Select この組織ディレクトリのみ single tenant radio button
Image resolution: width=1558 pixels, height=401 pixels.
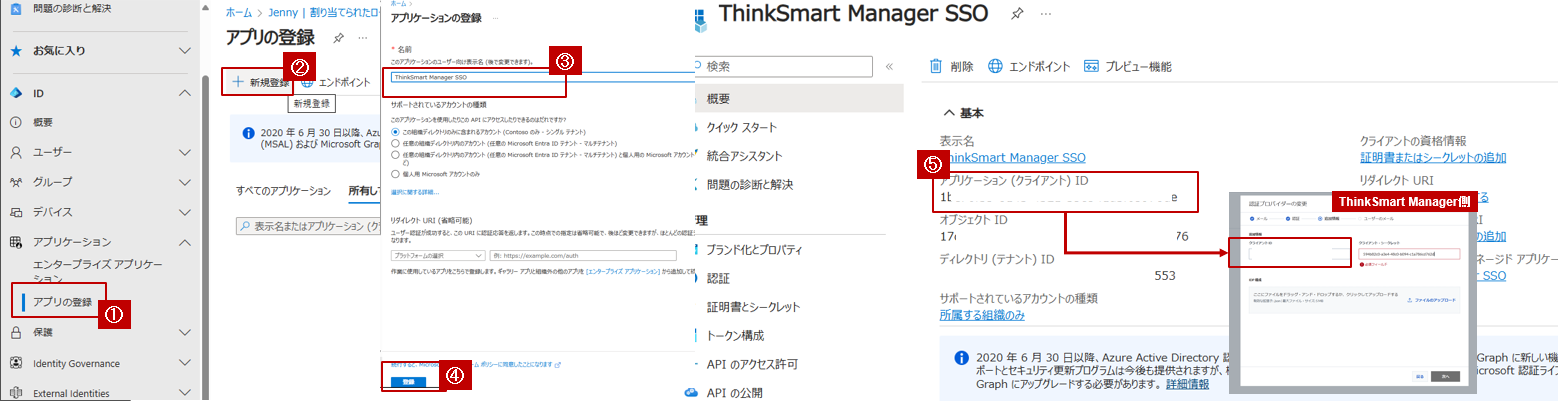pos(395,132)
